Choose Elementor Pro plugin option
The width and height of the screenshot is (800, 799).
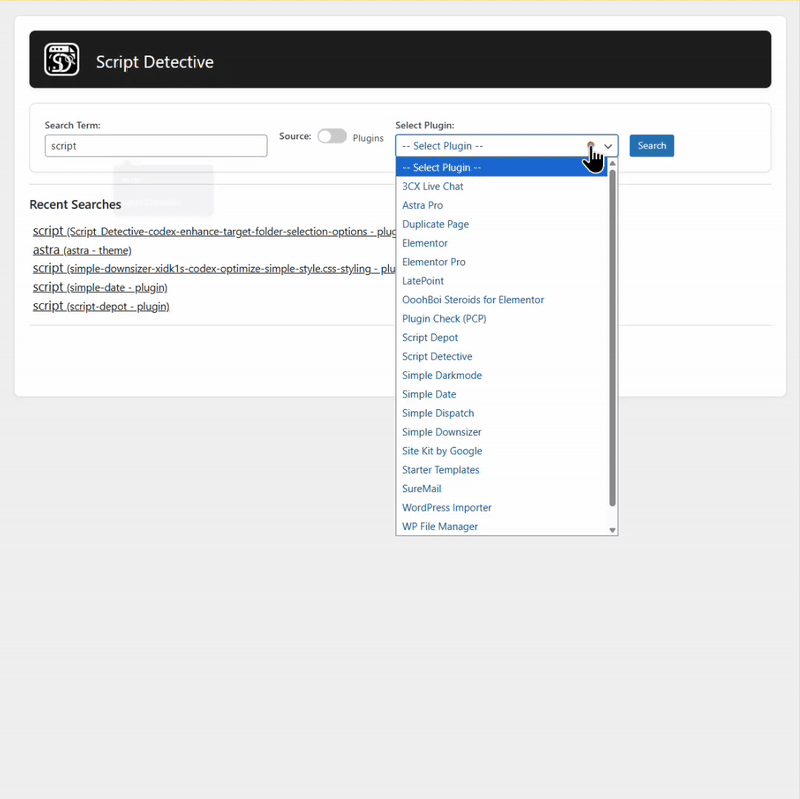502,262
